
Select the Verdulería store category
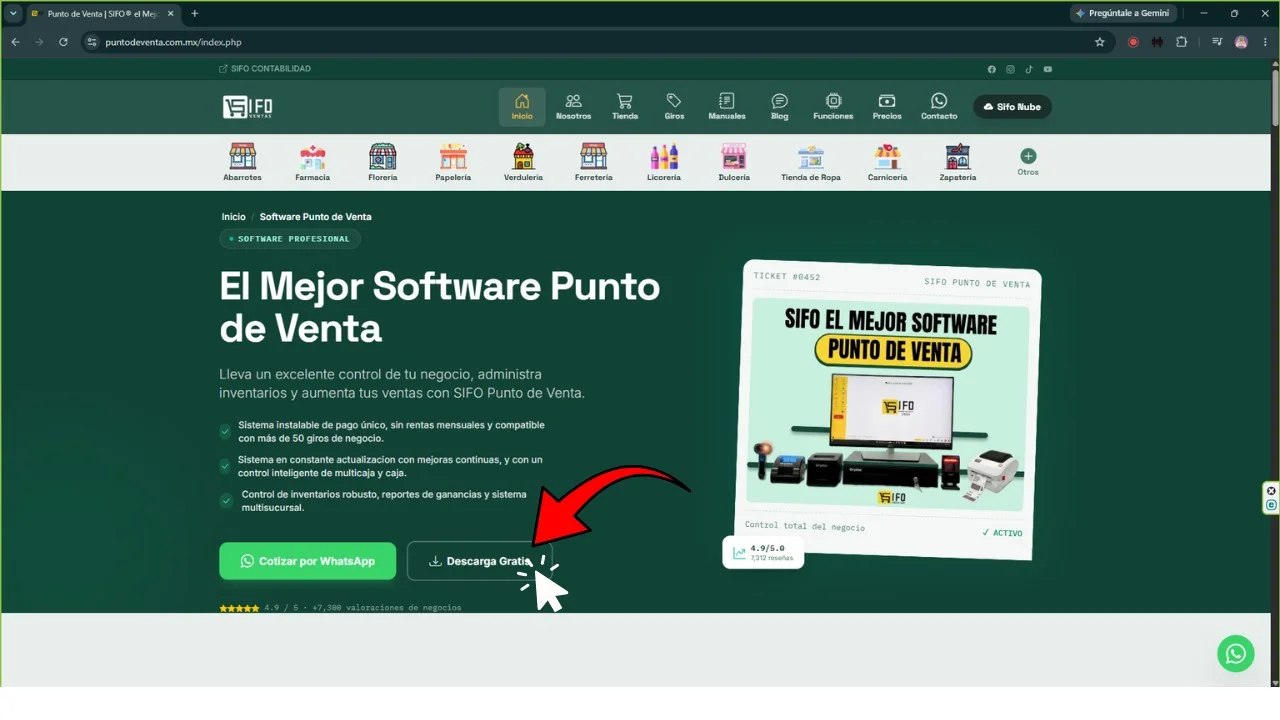point(523,162)
